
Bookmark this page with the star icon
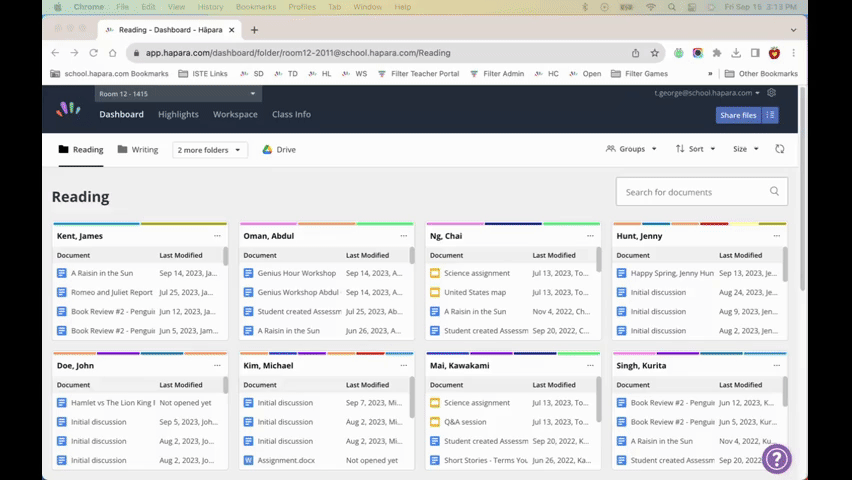pos(655,53)
